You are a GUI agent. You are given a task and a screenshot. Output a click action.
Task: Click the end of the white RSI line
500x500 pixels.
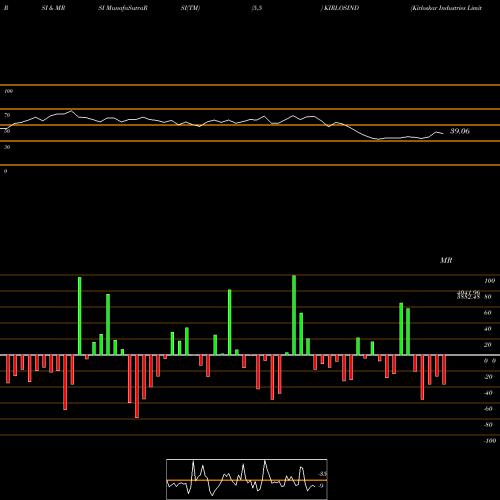(x=443, y=134)
